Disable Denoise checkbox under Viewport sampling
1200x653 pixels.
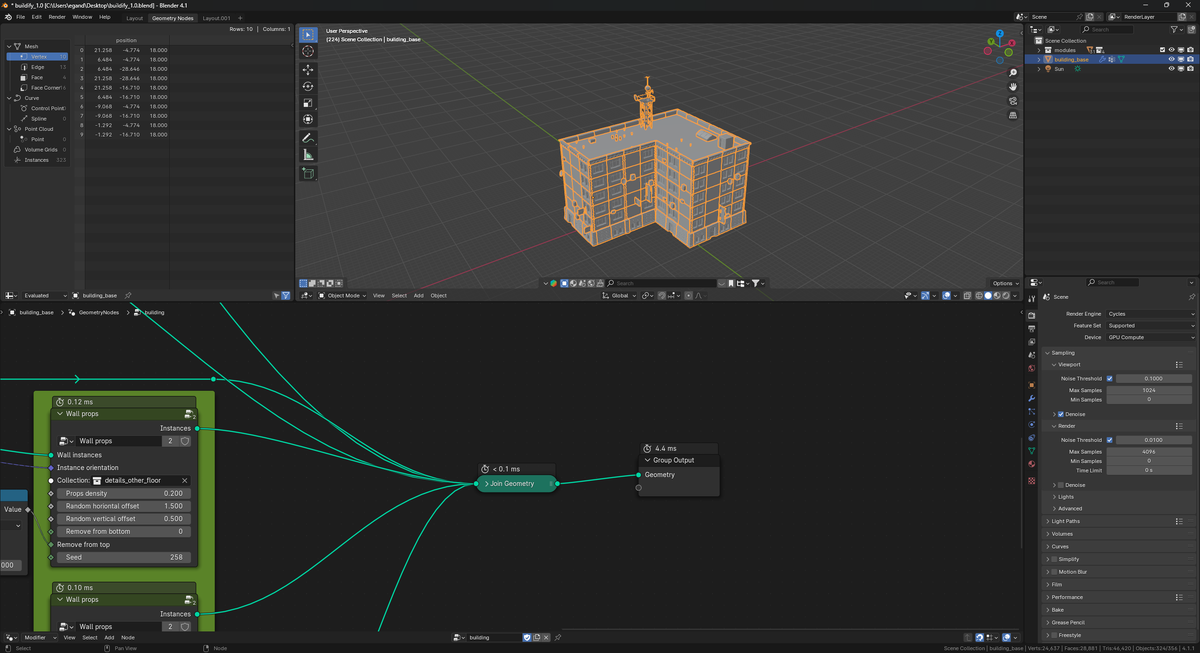coord(1061,414)
